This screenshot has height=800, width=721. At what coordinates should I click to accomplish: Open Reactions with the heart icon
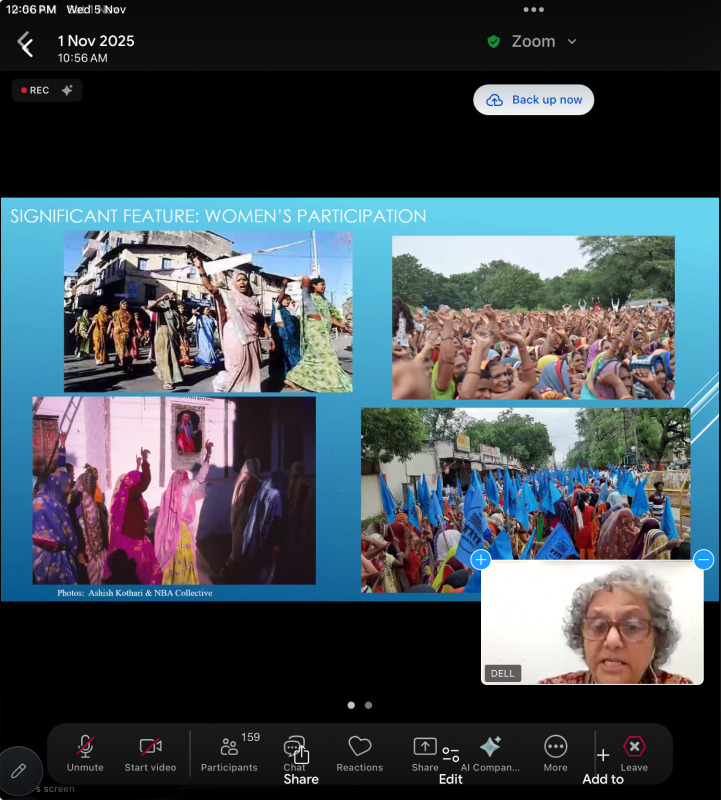tap(359, 753)
